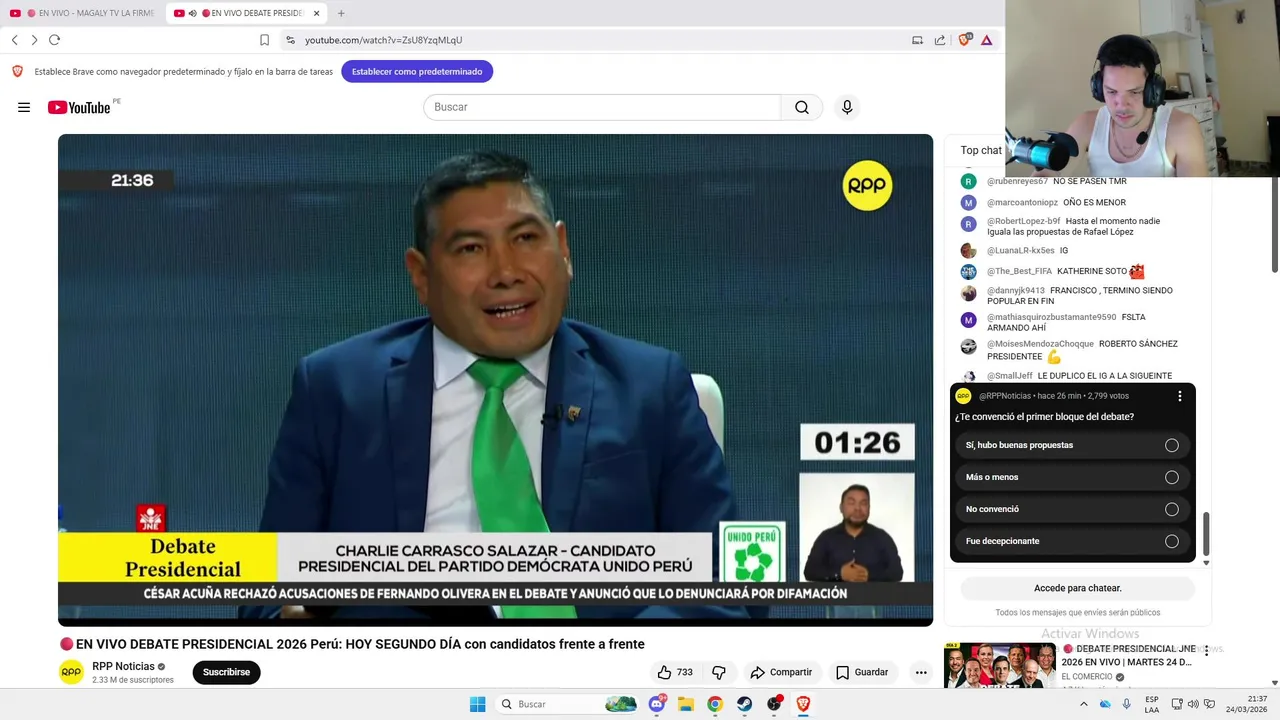Viewport: 1280px width, 720px height.
Task: Click chat user @rubenreyes67
Action: [x=1017, y=181]
